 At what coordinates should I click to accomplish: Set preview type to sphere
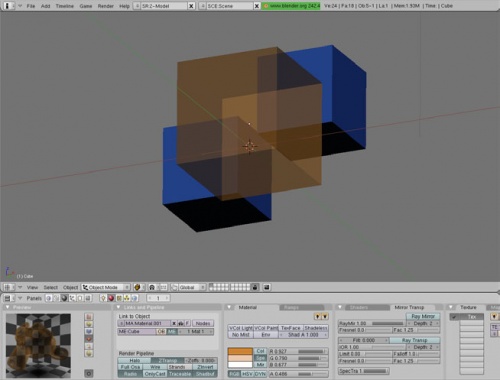89,324
